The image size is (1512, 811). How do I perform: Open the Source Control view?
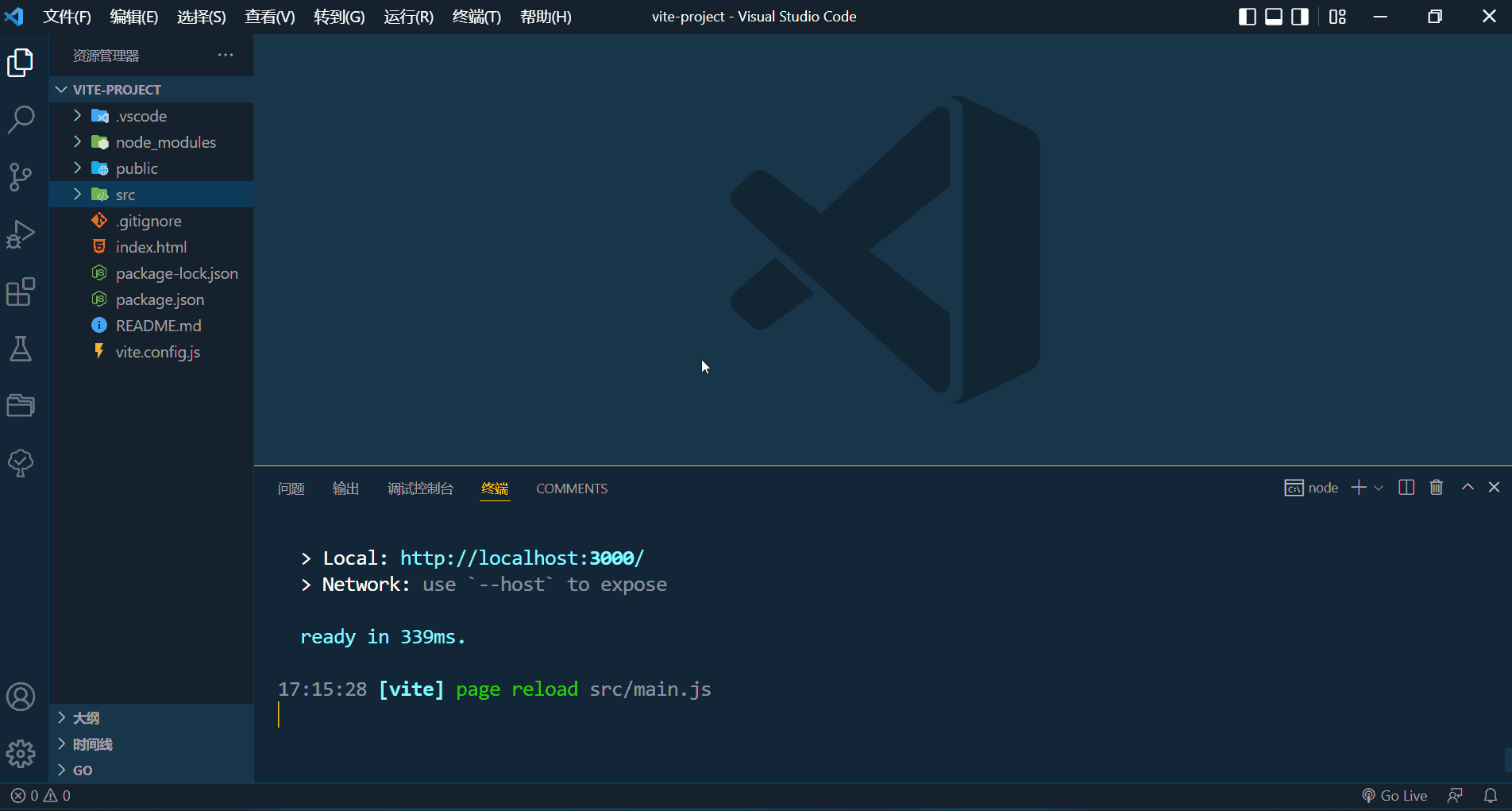(21, 177)
